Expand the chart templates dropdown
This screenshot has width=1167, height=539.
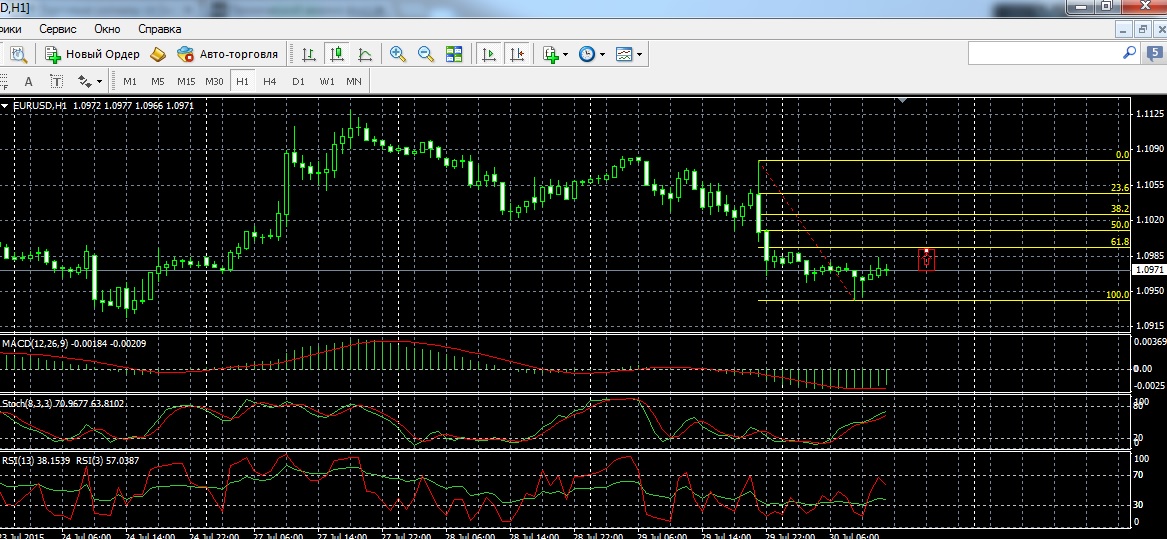[629, 54]
